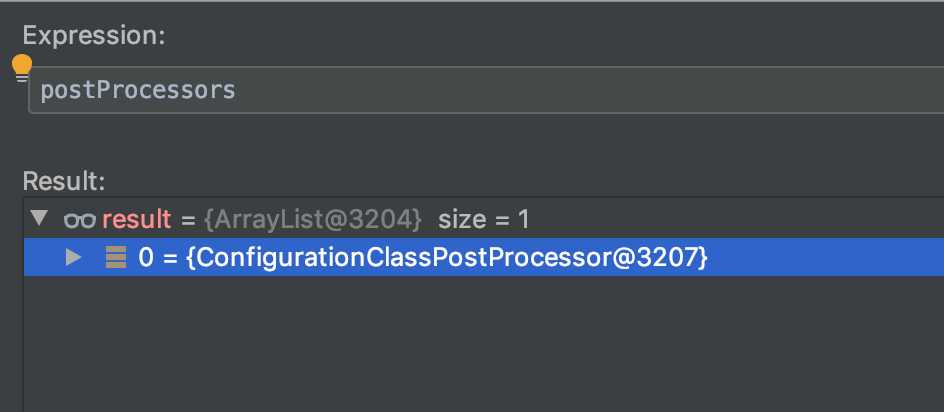Viewport: 944px width, 412px height.
Task: Click the glasses watch icon beside result
Action: pos(79,219)
